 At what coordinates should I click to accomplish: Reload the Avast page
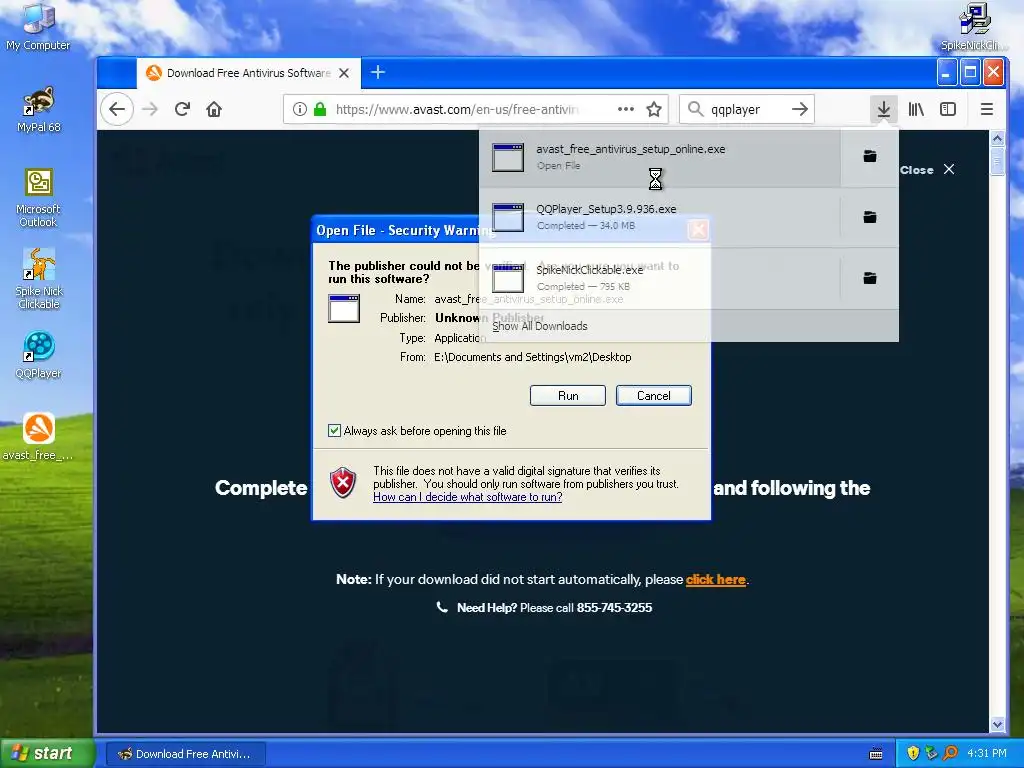[x=182, y=109]
